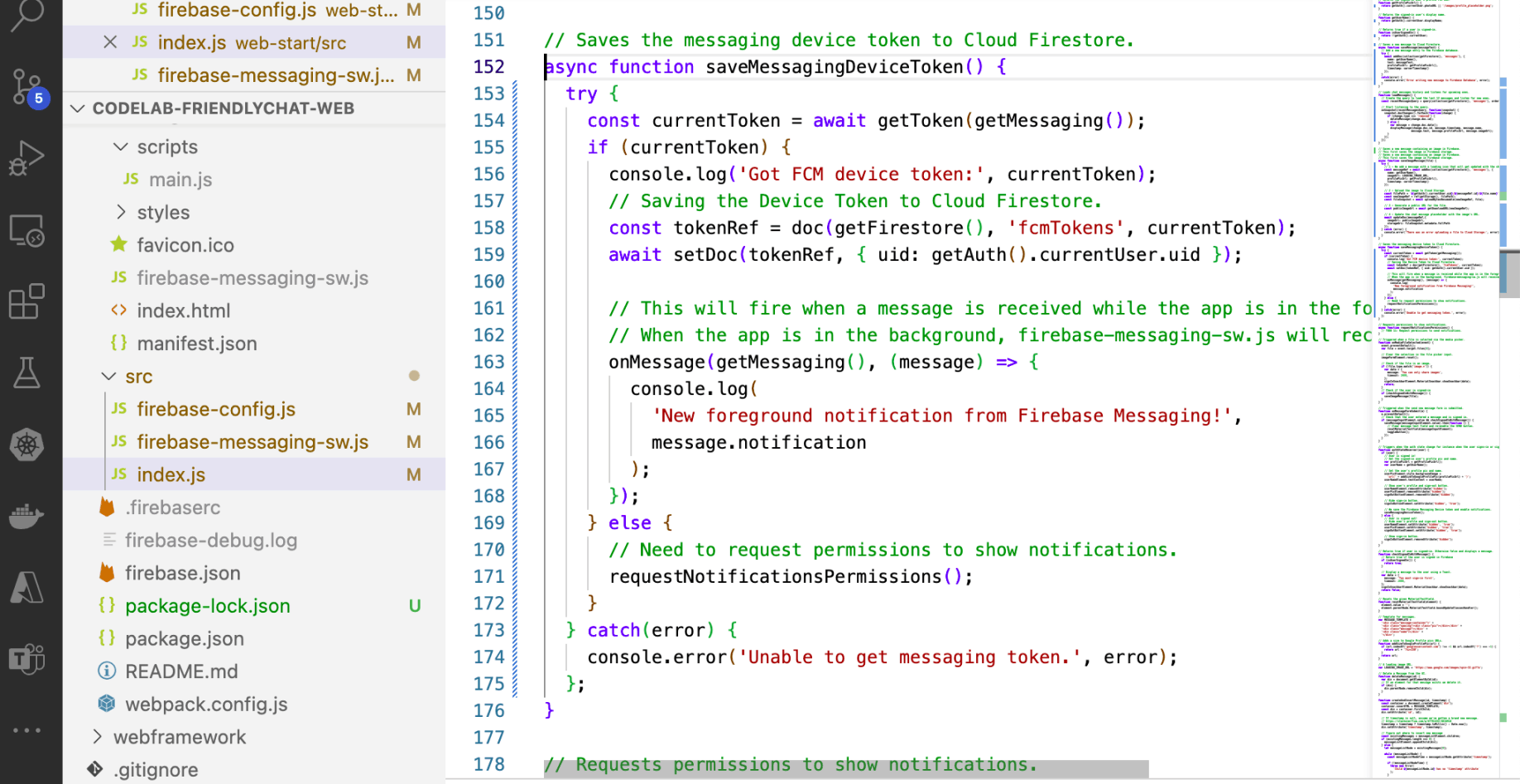Open the Testing flask icon
1520x784 pixels.
click(x=26, y=373)
